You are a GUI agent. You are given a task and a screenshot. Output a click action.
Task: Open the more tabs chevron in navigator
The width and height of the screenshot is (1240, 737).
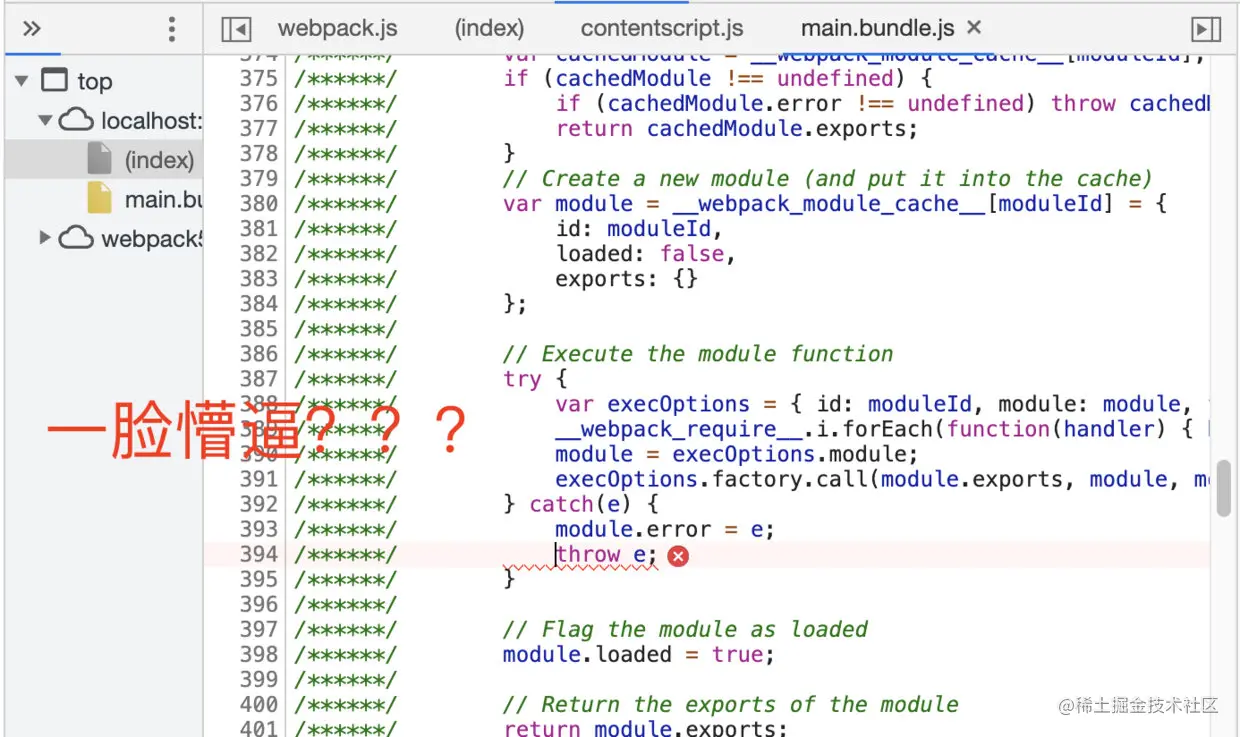click(32, 28)
